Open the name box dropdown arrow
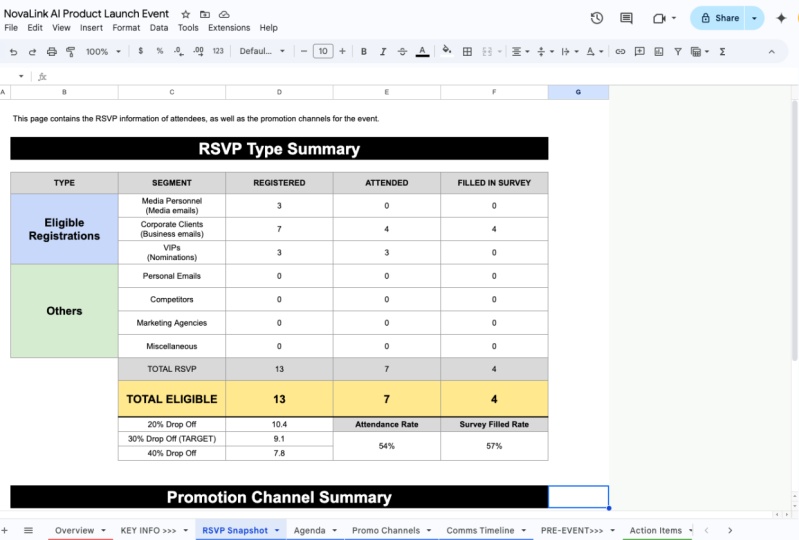The image size is (799, 540). coord(21,76)
